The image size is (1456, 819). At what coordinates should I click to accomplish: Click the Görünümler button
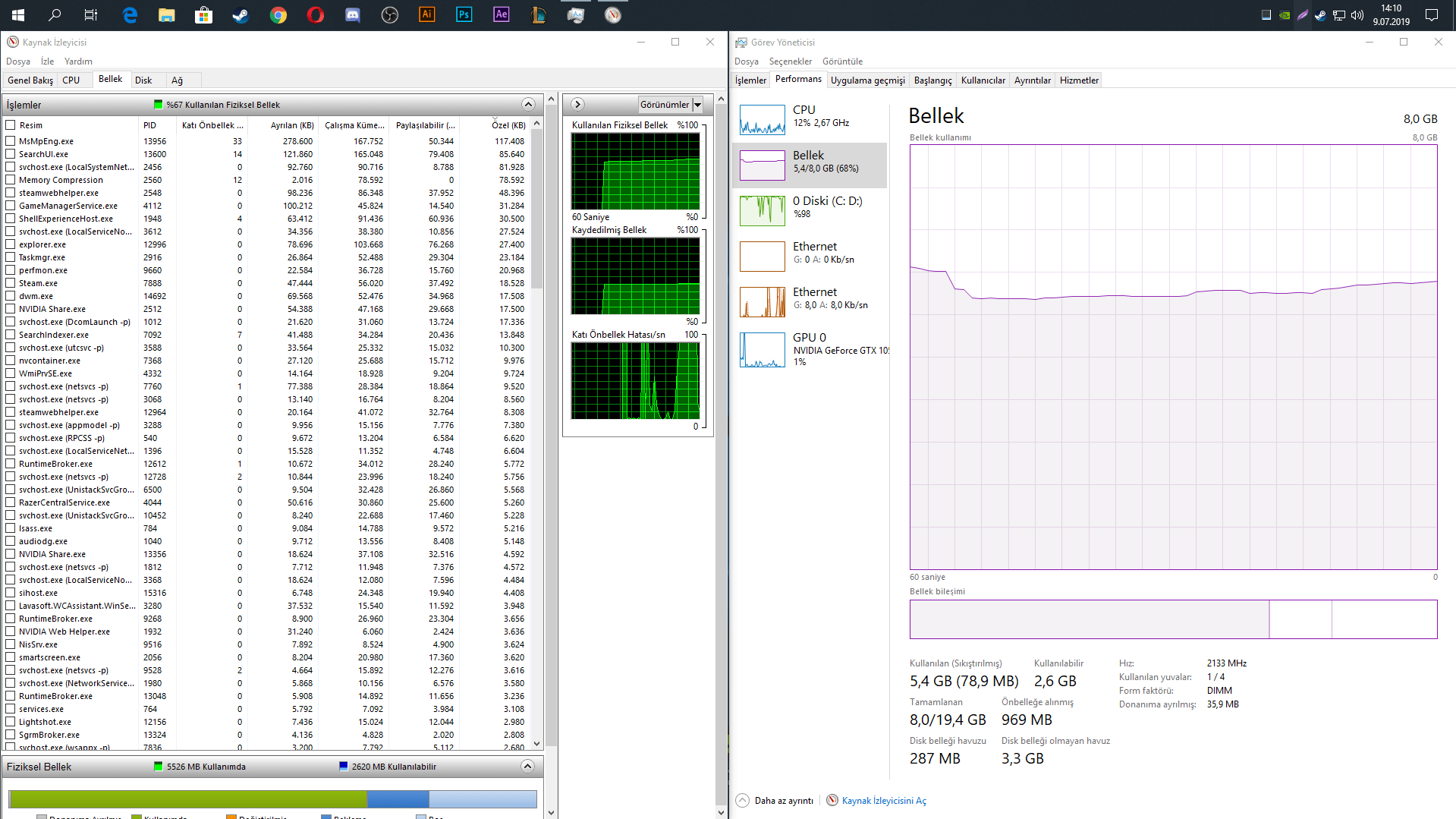[x=665, y=105]
